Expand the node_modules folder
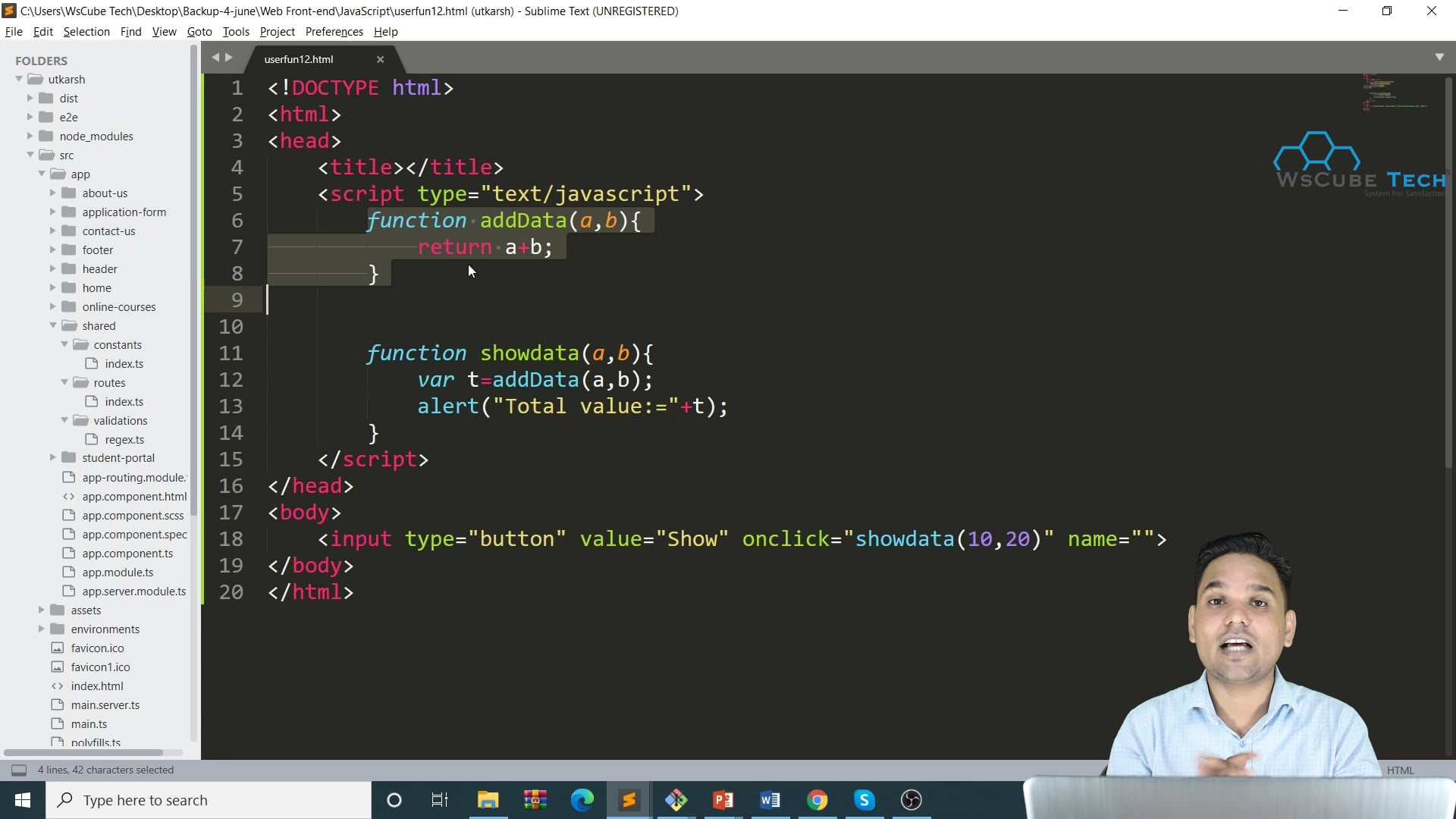1456x819 pixels. pyautogui.click(x=30, y=136)
